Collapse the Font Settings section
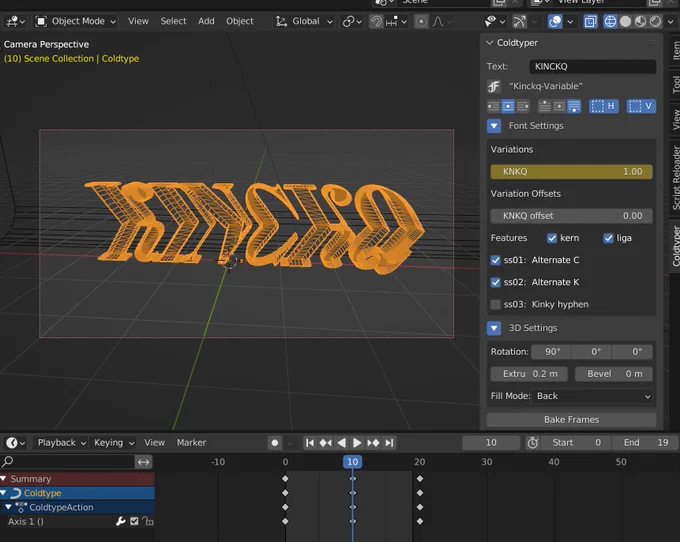This screenshot has height=542, width=680. [x=494, y=126]
